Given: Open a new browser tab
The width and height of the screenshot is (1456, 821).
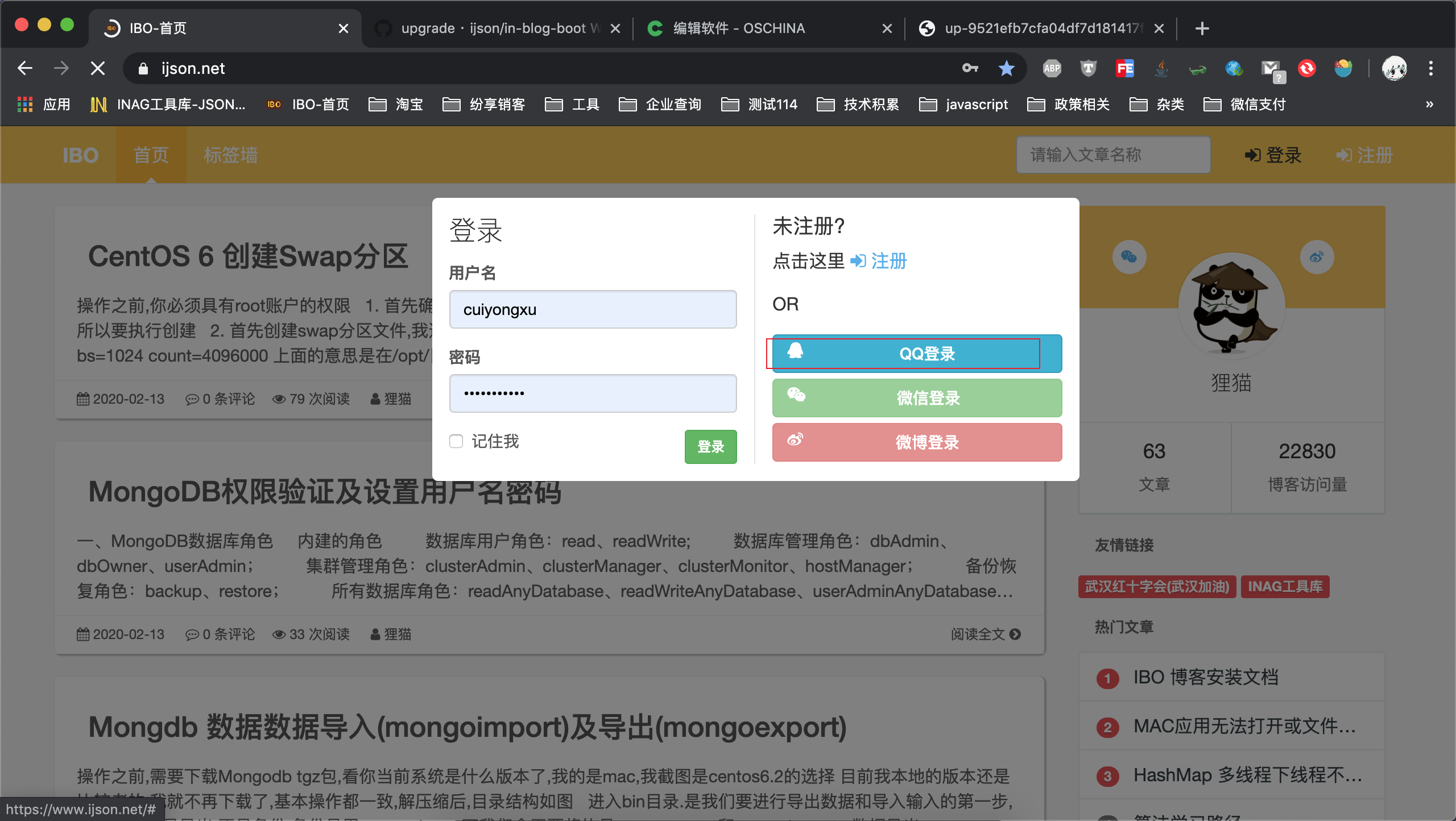Looking at the screenshot, I should [x=1202, y=28].
